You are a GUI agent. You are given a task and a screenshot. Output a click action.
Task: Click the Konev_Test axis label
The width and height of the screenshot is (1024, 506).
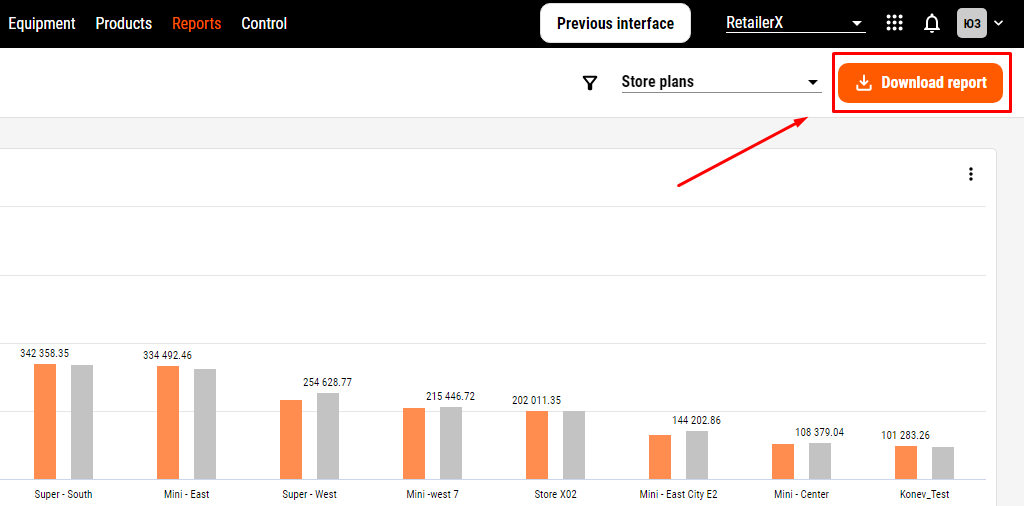coord(924,494)
